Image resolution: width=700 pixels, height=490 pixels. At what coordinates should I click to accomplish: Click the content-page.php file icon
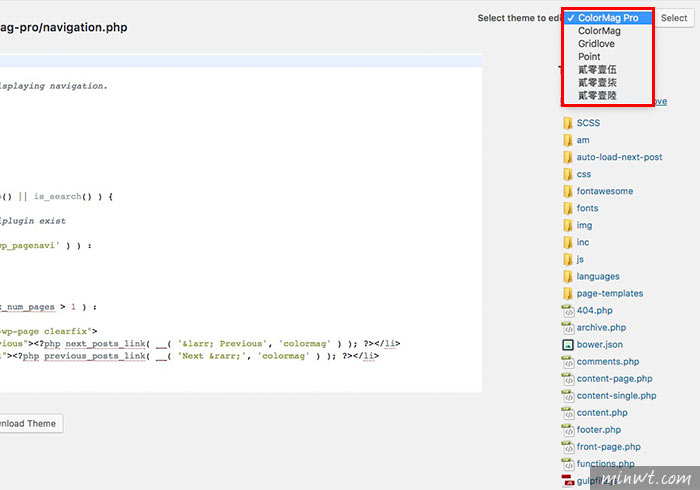coord(568,378)
